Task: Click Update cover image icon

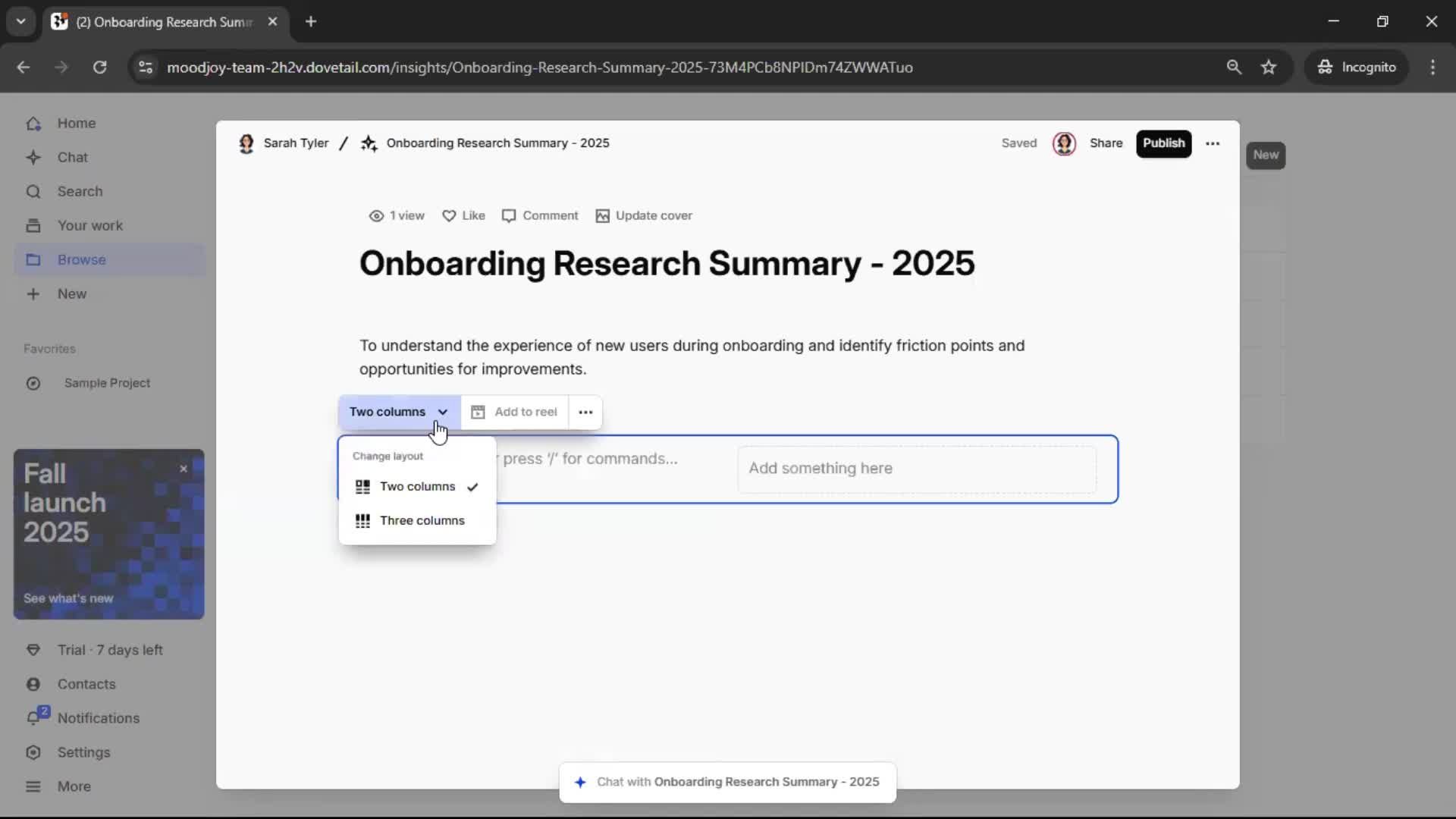Action: point(602,216)
